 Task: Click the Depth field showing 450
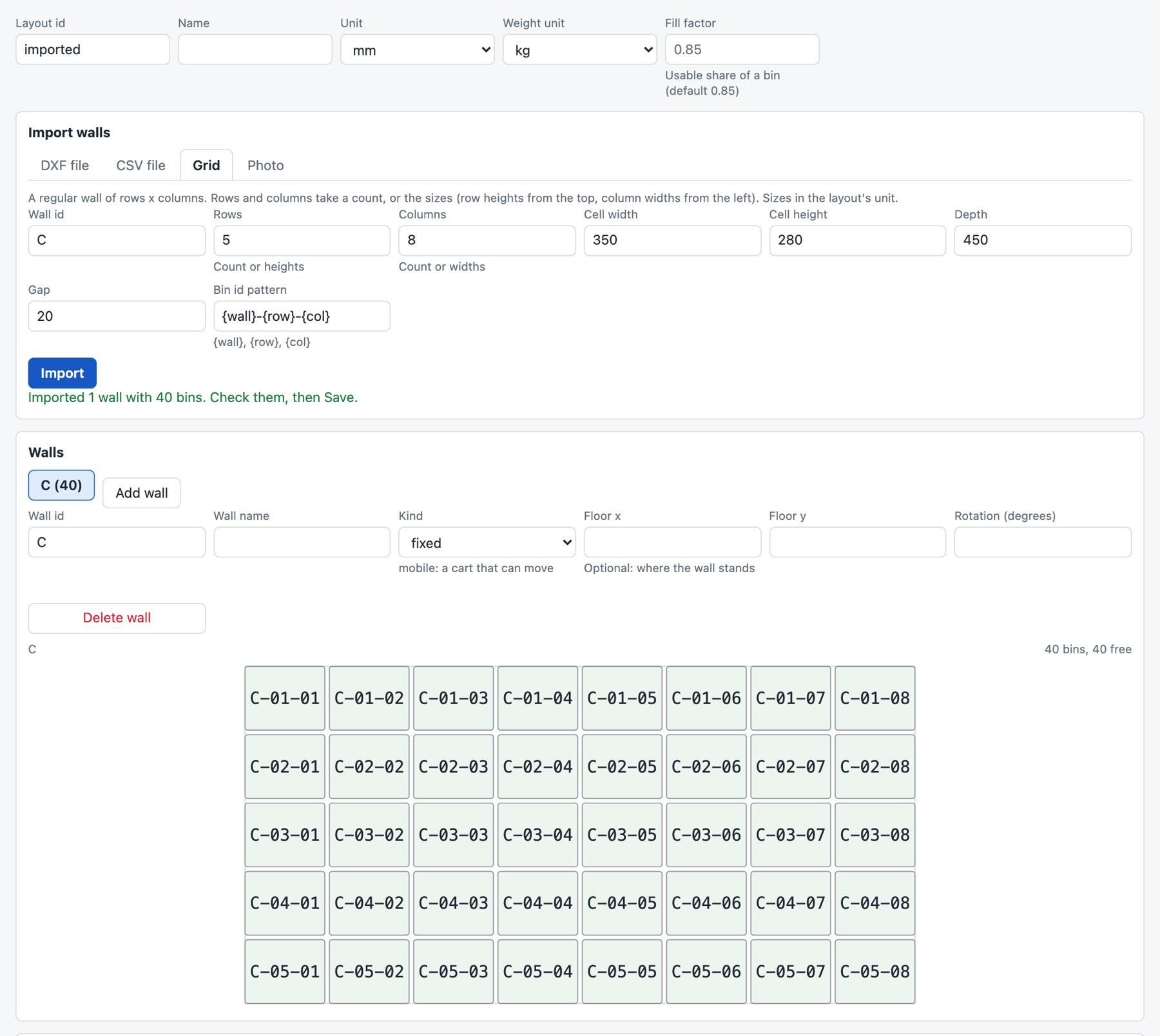point(1043,240)
